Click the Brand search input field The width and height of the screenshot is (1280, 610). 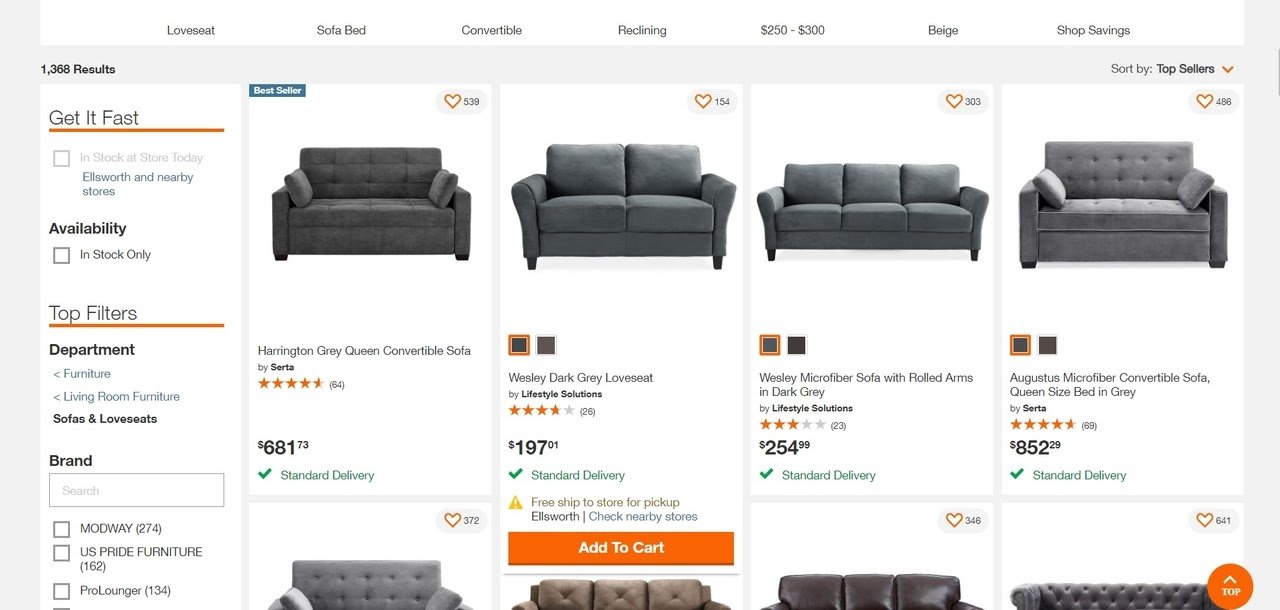pos(136,491)
